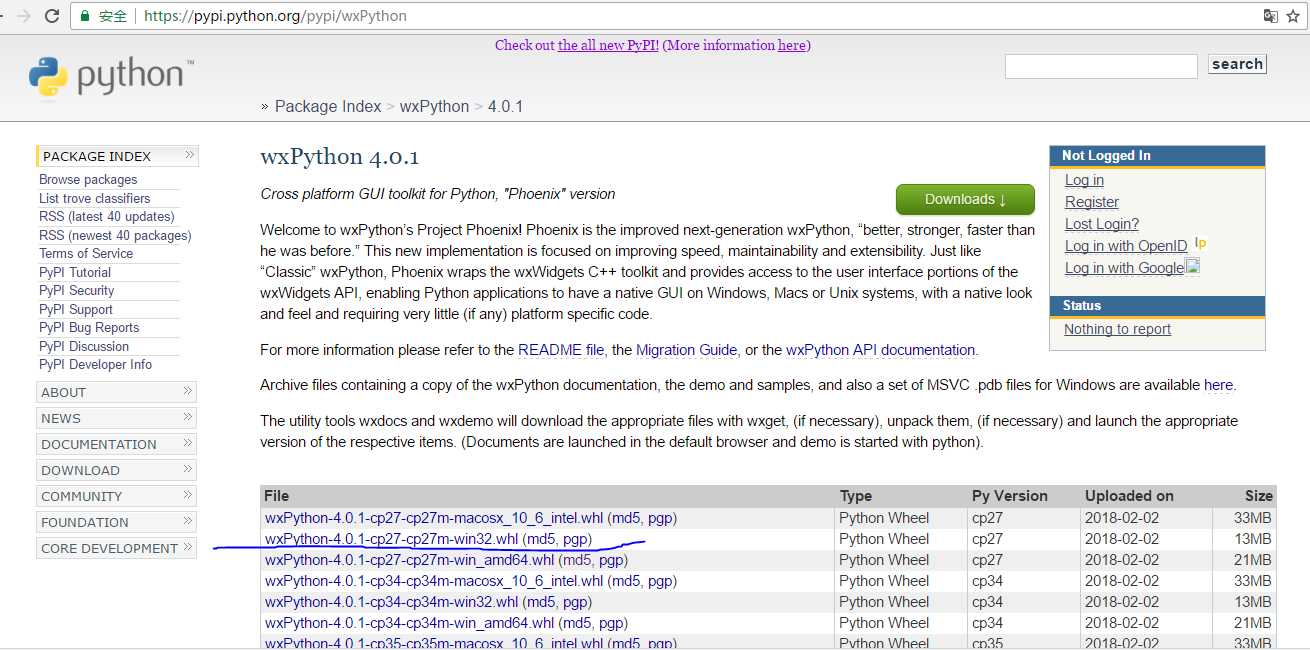Download wxPython-4.0.1-cp34-cp34m-win_amd64.whl file
1310x650 pixels.
pyautogui.click(x=409, y=623)
